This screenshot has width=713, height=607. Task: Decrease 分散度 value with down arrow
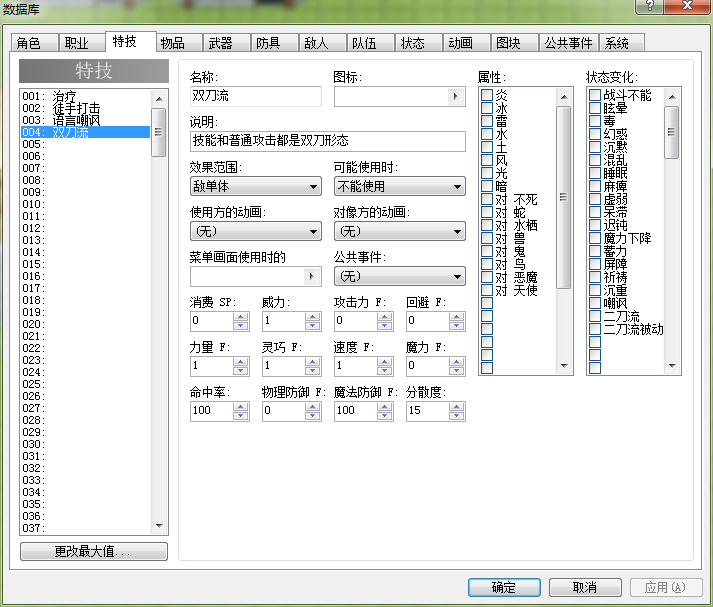click(x=457, y=415)
